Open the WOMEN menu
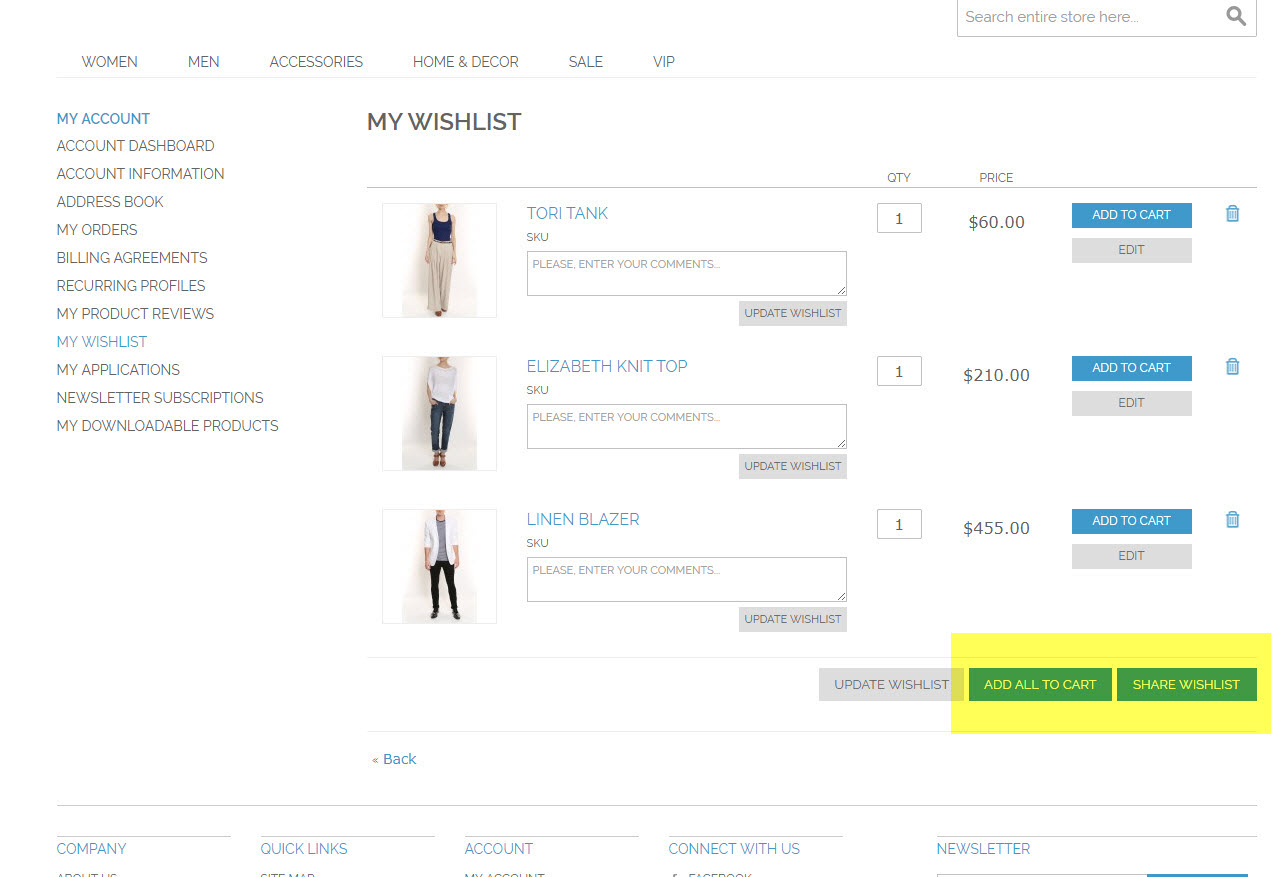 (x=109, y=61)
